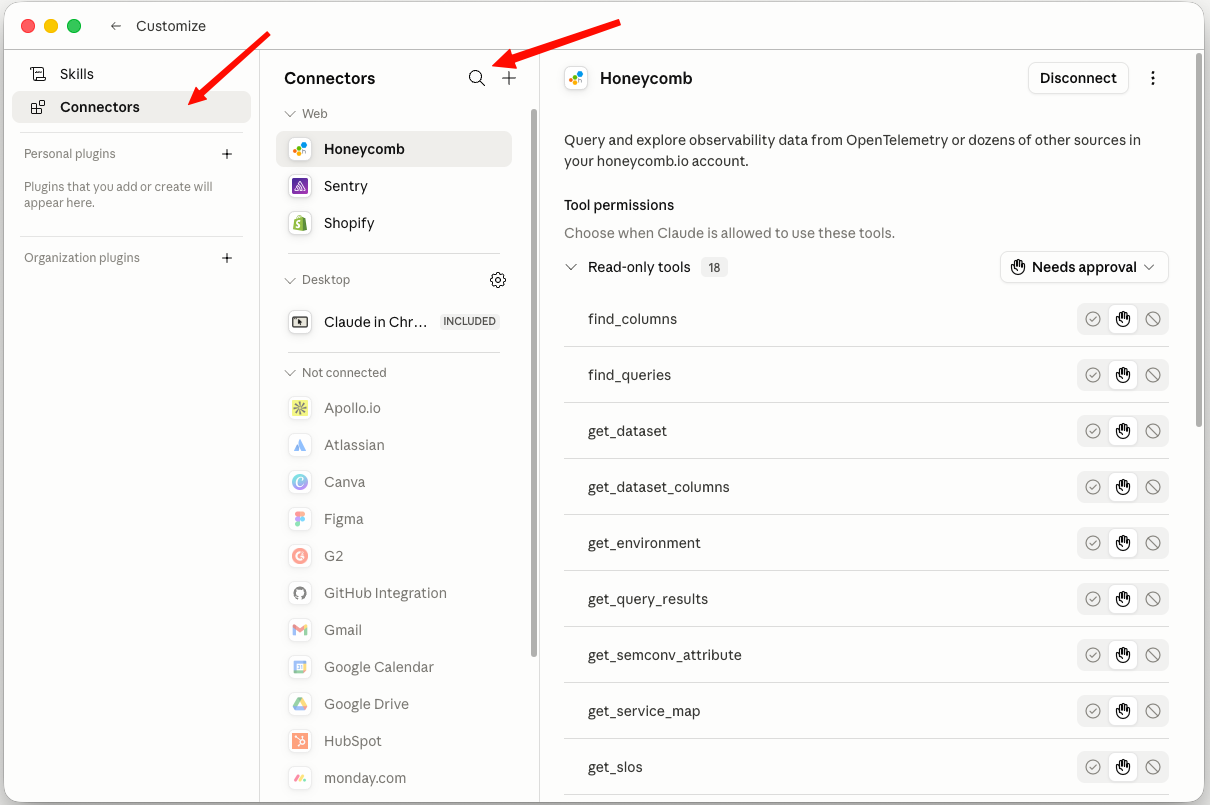This screenshot has width=1210, height=805.
Task: Click the 18 count badge
Action: tap(714, 267)
